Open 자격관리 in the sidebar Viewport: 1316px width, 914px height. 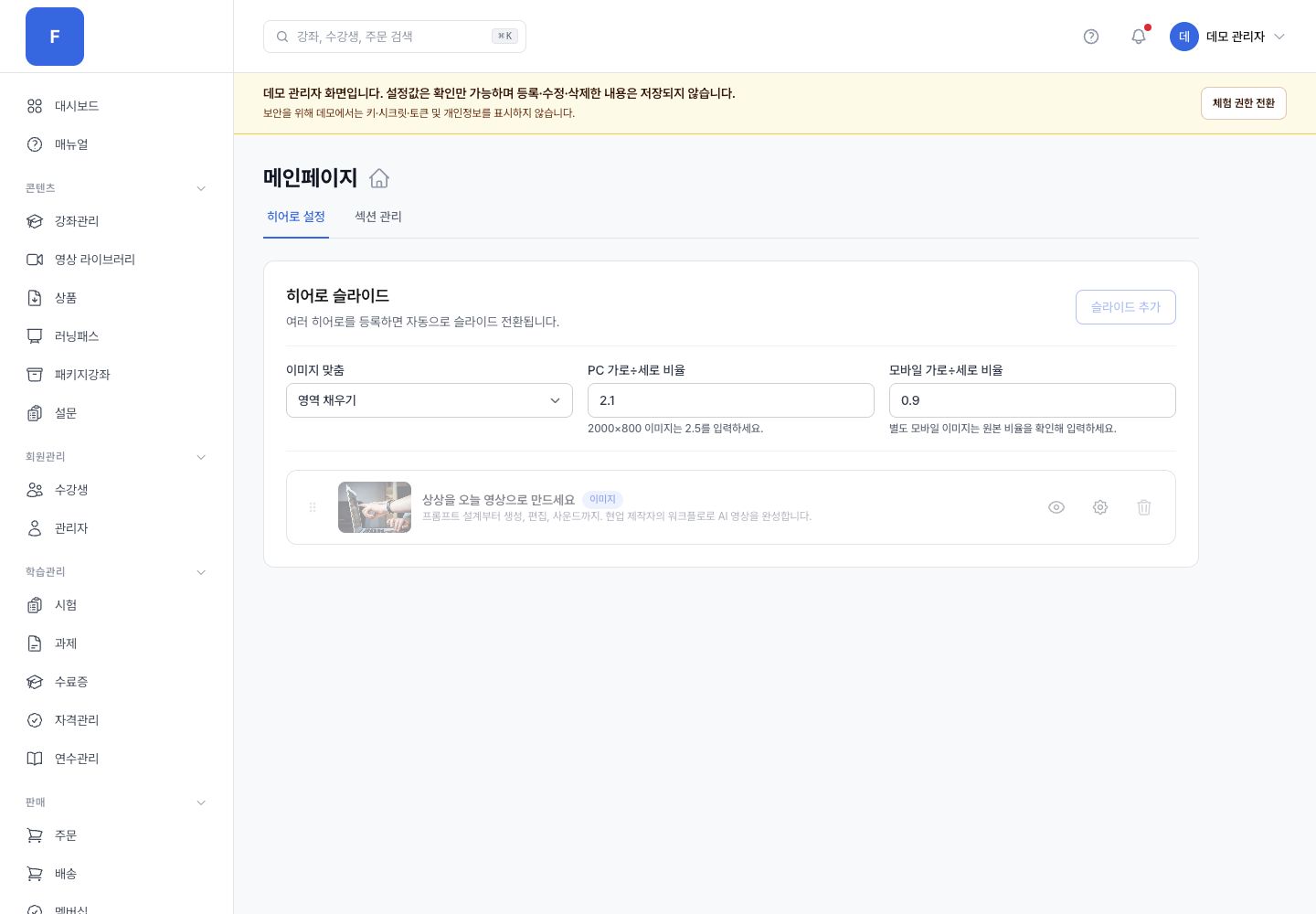pyautogui.click(x=117, y=720)
